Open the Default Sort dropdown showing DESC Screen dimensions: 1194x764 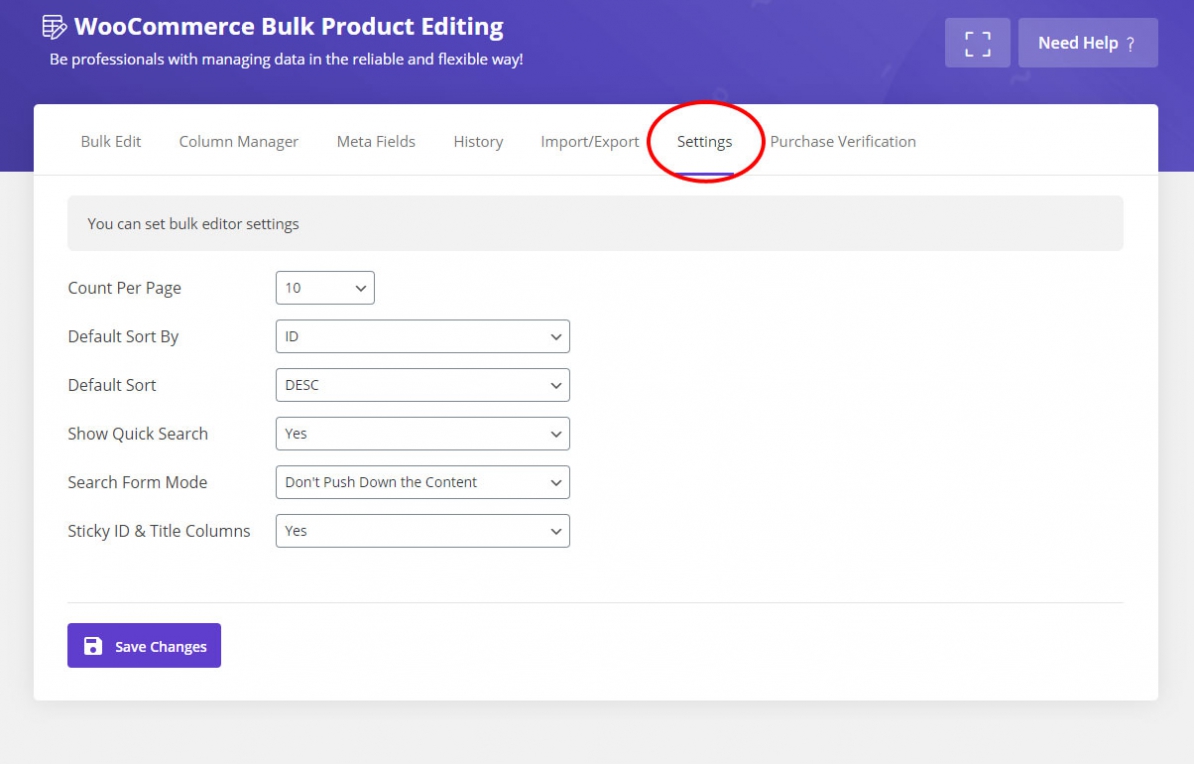pos(422,385)
